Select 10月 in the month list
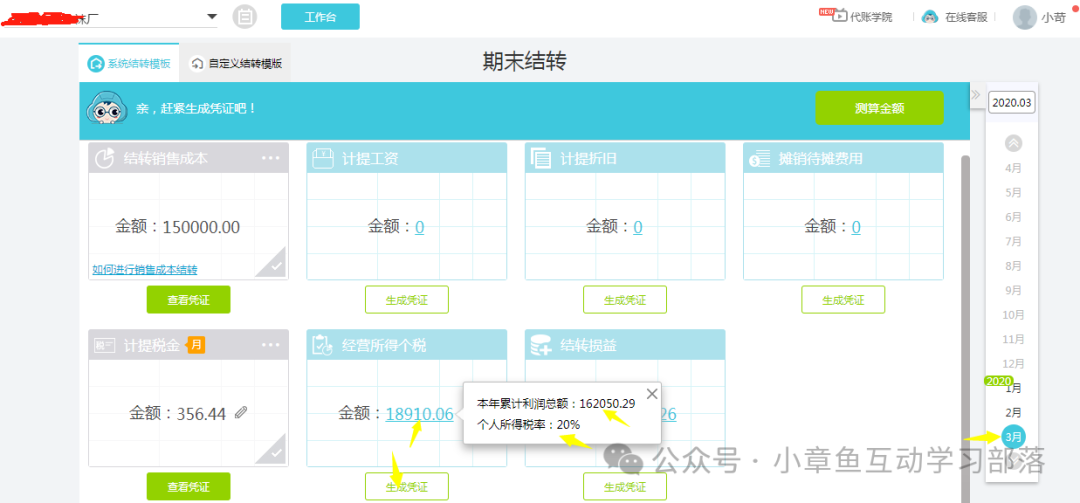The width and height of the screenshot is (1080, 503). coord(1013,315)
